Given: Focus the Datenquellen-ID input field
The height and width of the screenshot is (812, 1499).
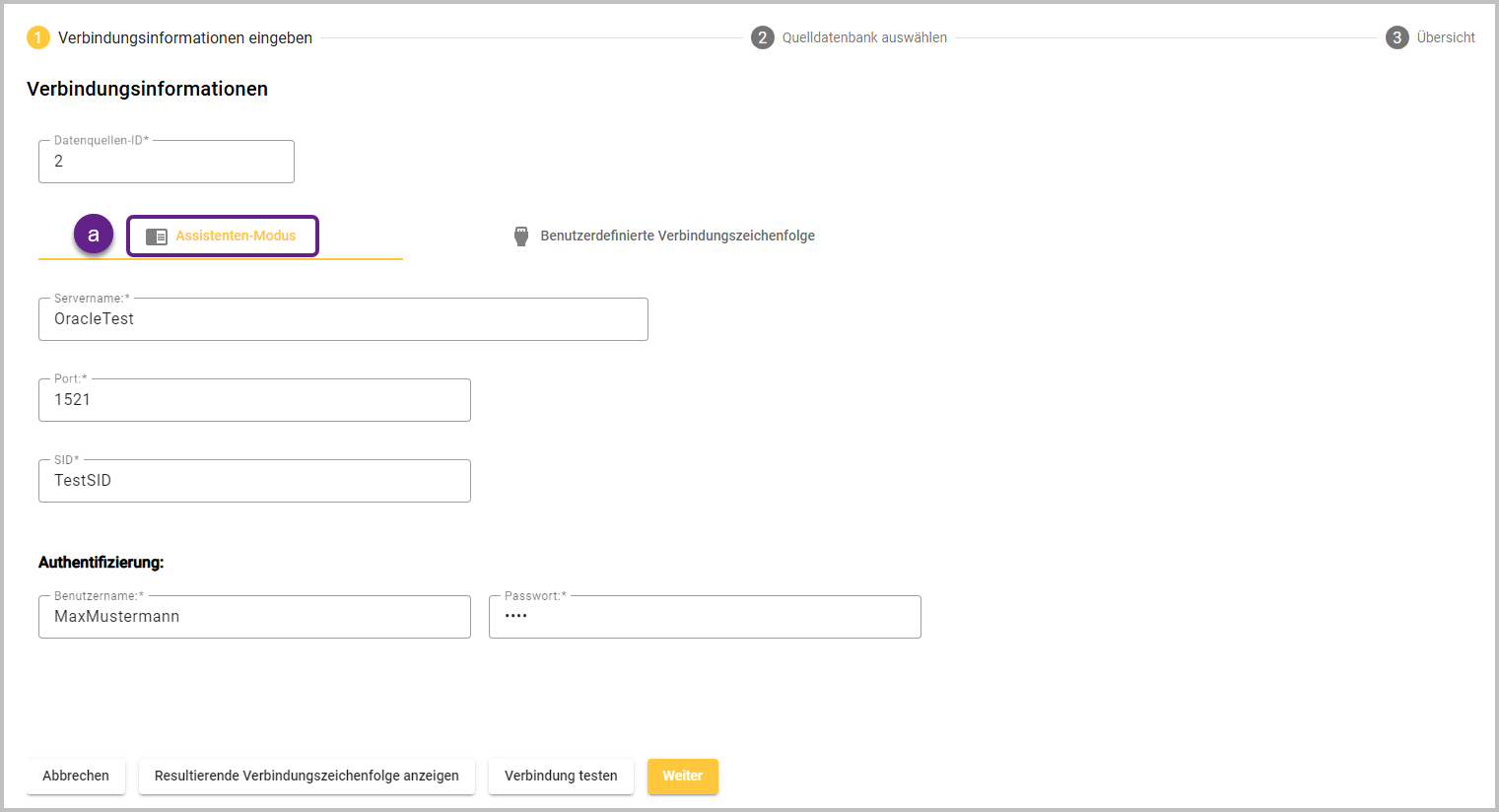Looking at the screenshot, I should point(166,162).
